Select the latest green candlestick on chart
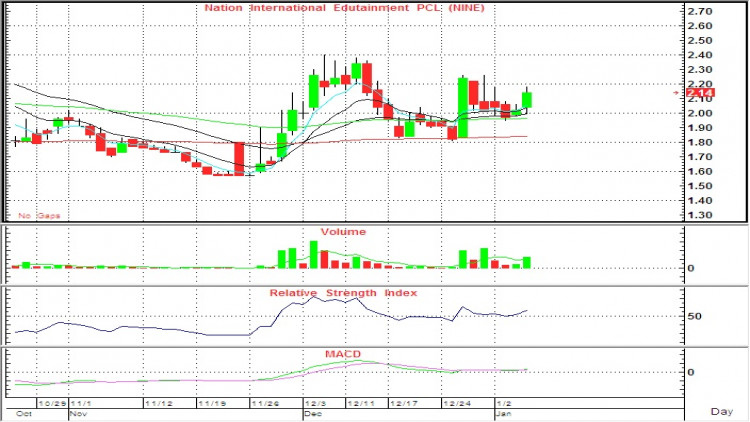Image resolution: width=750 pixels, height=422 pixels. [527, 100]
